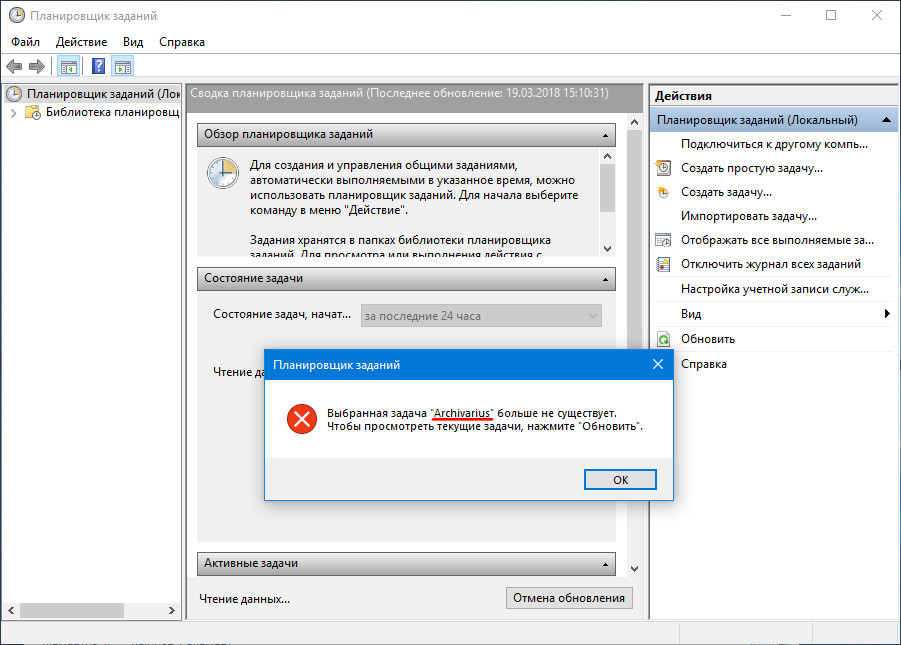Image resolution: width=901 pixels, height=645 pixels.
Task: Open the Файл menu
Action: tap(25, 42)
